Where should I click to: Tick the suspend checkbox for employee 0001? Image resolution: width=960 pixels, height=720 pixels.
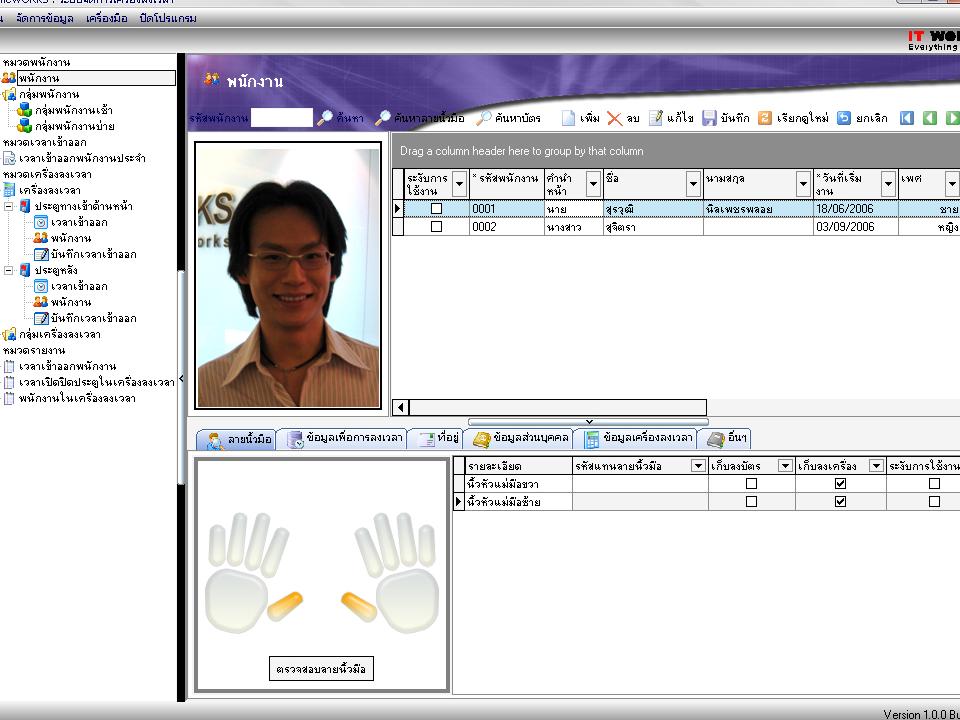coord(436,209)
